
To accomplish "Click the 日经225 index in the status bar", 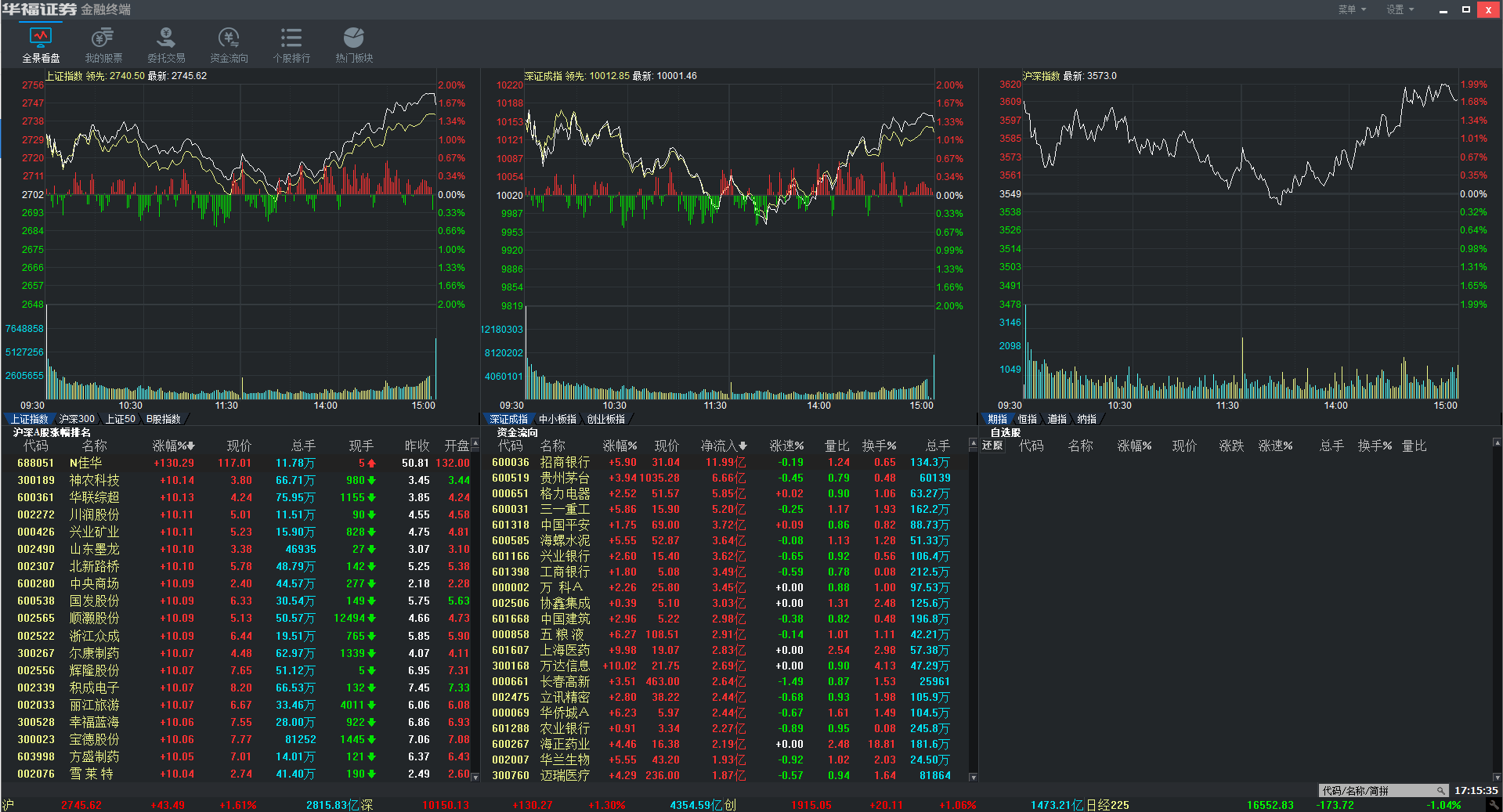I will click(x=1107, y=805).
